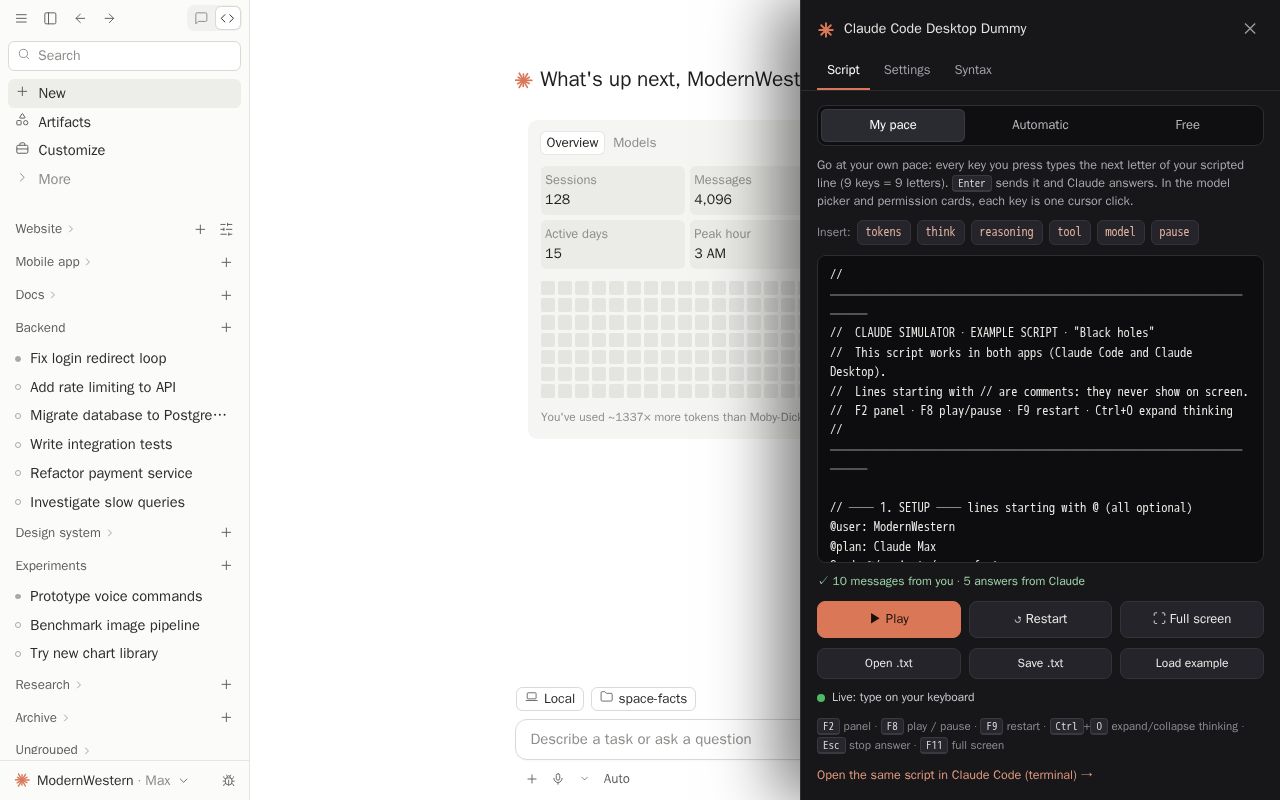Open the Syntax tab in dummy panel

point(973,70)
